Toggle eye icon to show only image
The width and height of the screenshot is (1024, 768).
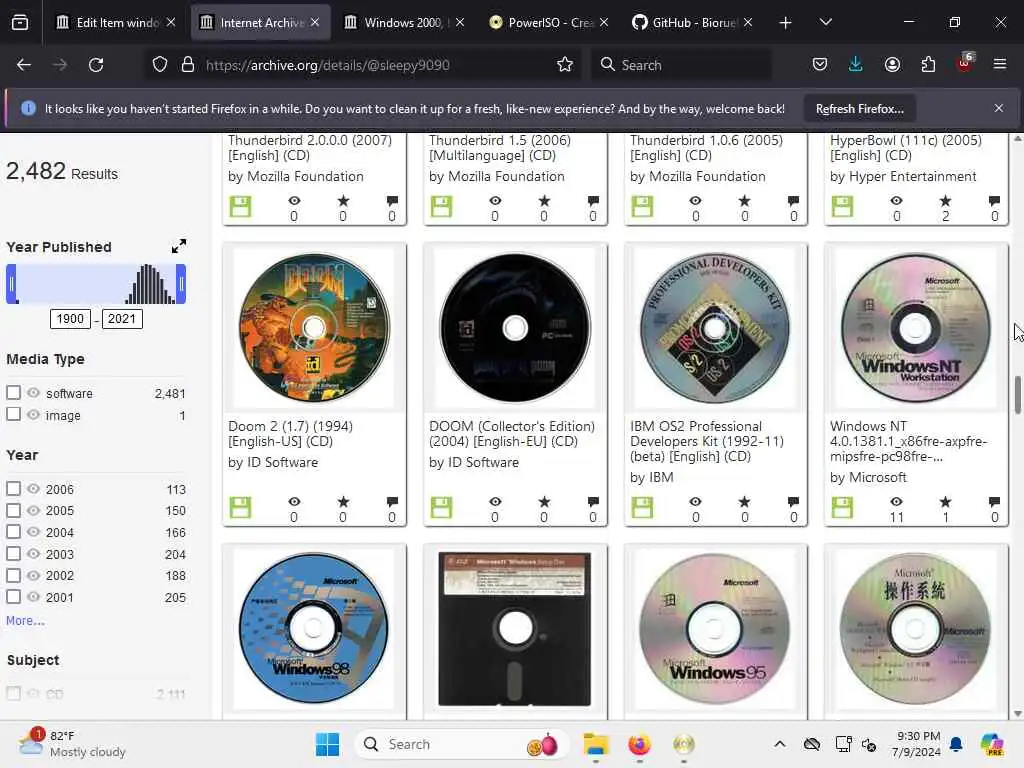click(33, 415)
